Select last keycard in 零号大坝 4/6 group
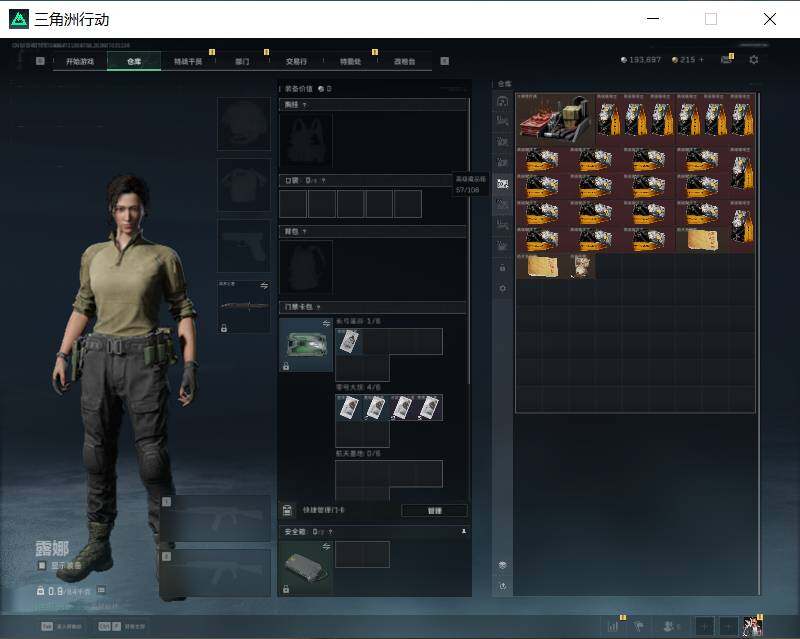This screenshot has height=639, width=800. click(x=429, y=408)
